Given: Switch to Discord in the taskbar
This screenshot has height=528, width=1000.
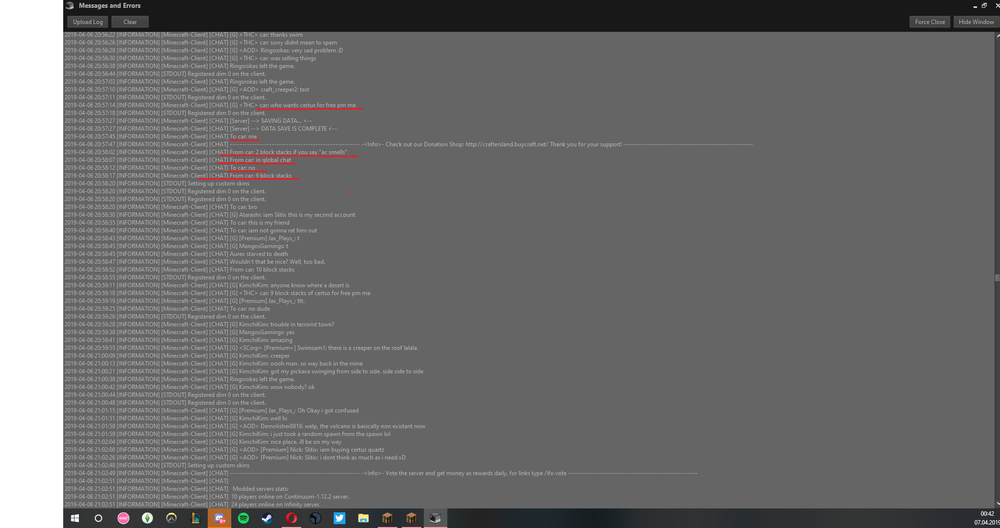Looking at the screenshot, I should (x=219, y=519).
